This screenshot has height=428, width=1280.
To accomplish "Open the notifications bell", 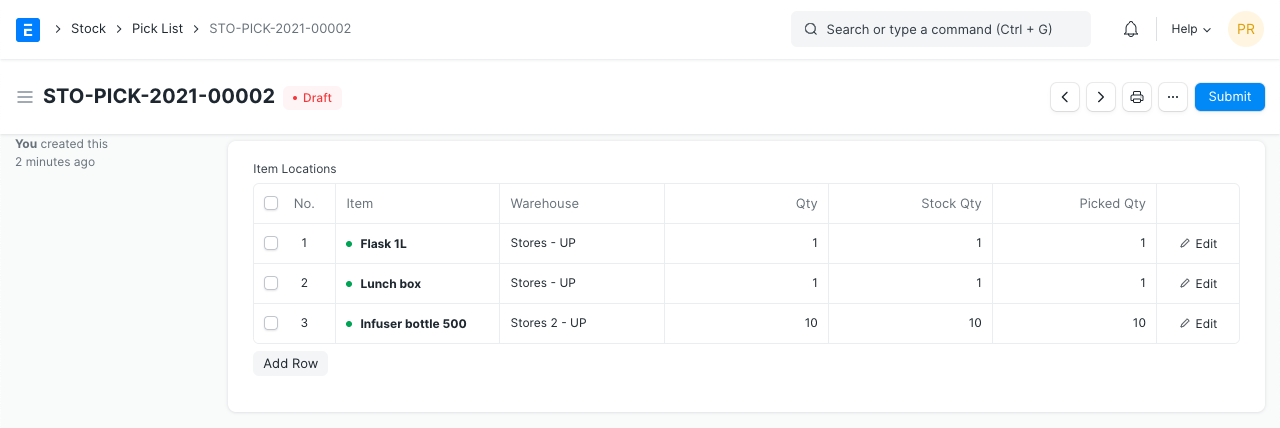I will click(1131, 29).
